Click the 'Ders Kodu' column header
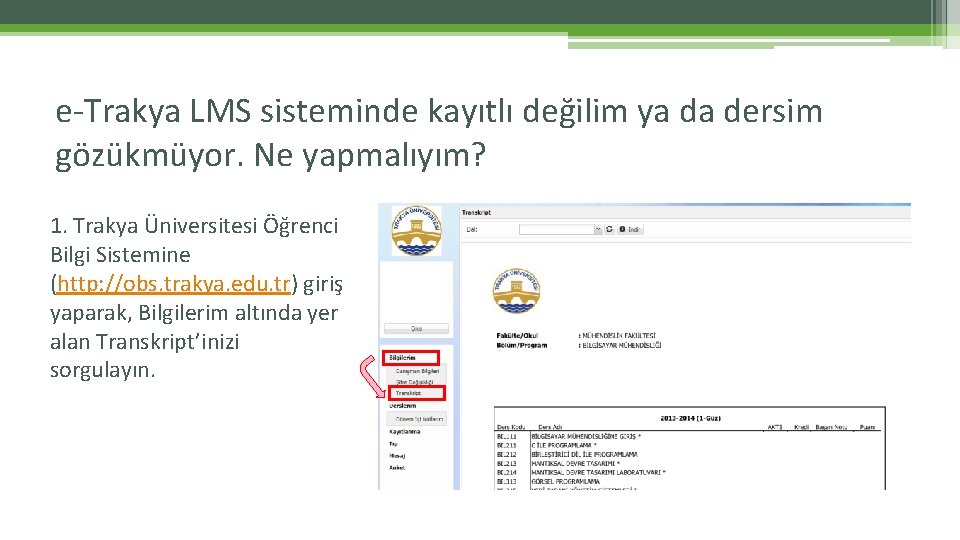 511,427
